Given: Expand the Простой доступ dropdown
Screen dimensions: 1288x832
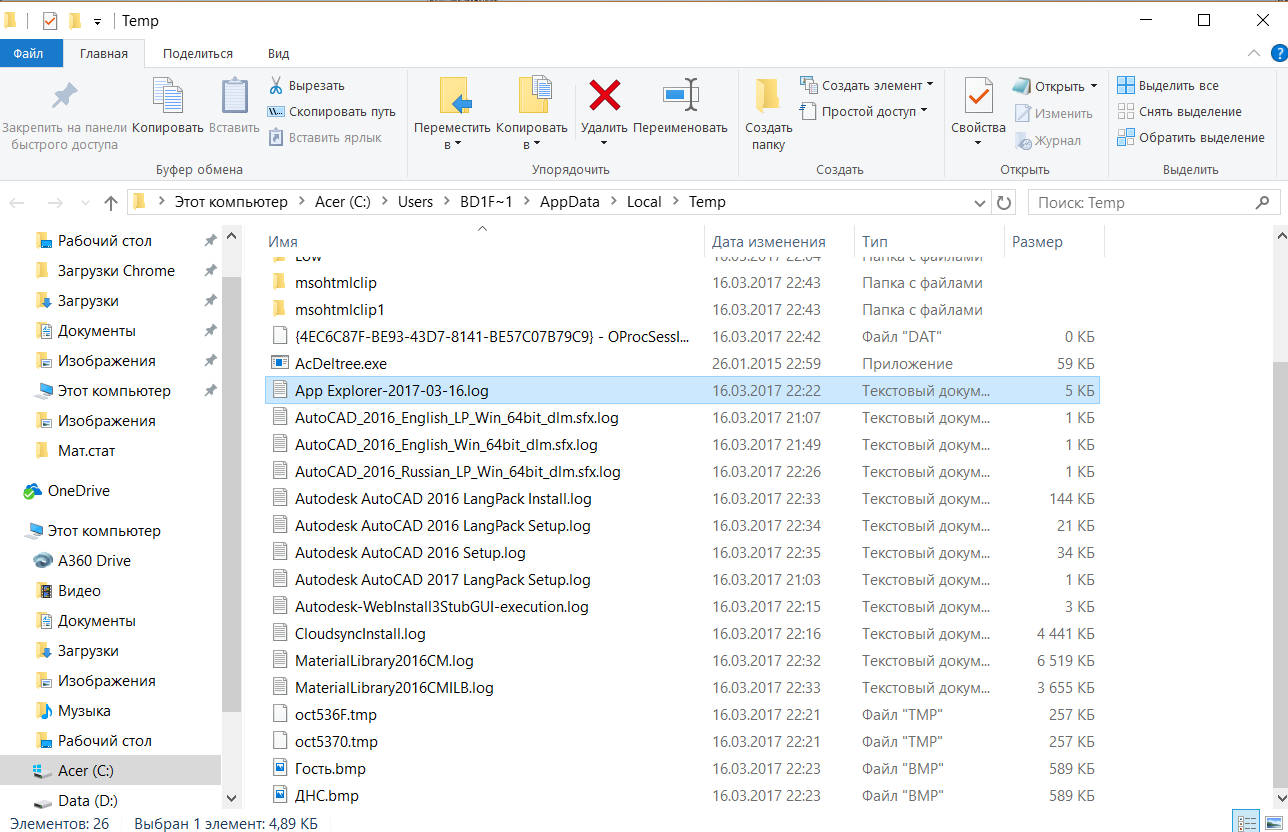Looking at the screenshot, I should 924,111.
